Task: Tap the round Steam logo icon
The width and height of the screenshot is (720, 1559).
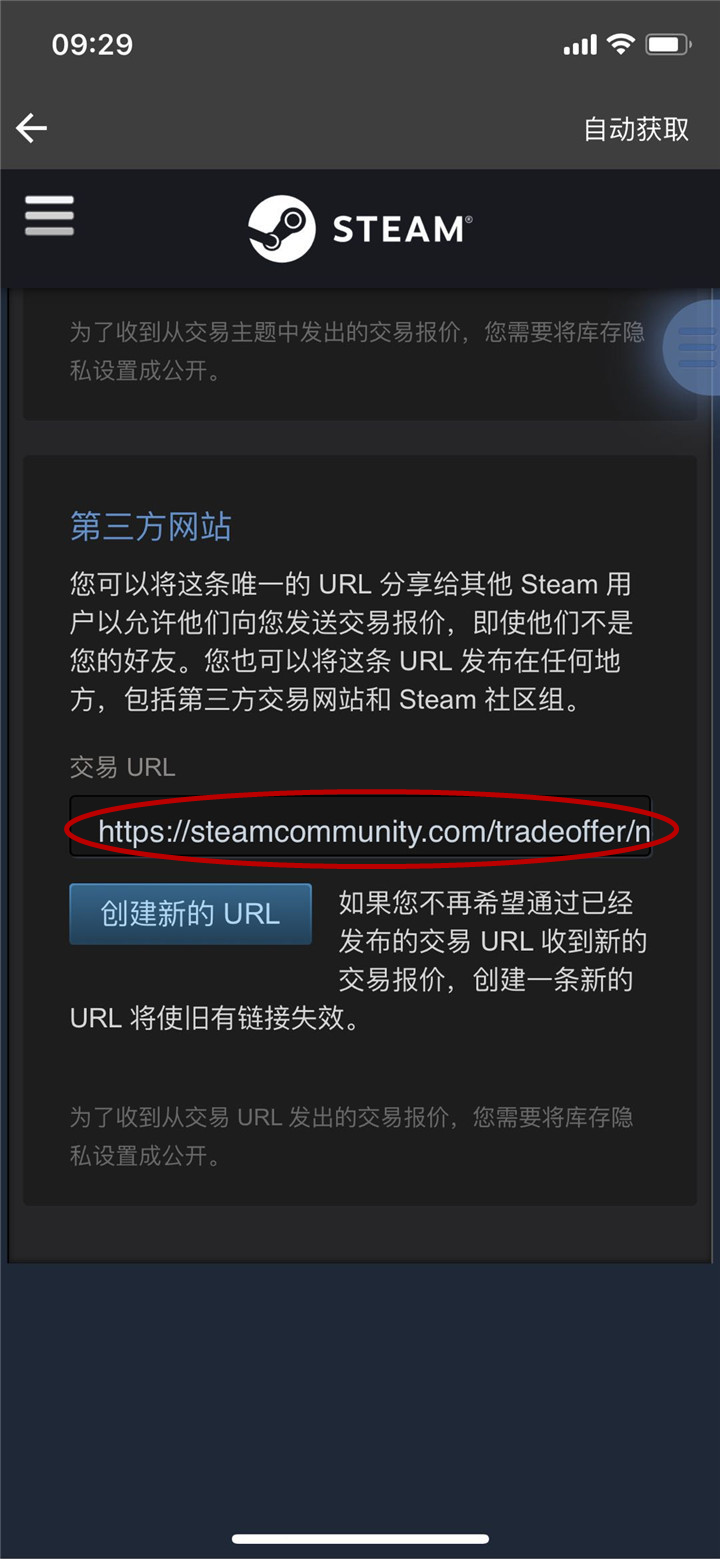Action: click(282, 228)
